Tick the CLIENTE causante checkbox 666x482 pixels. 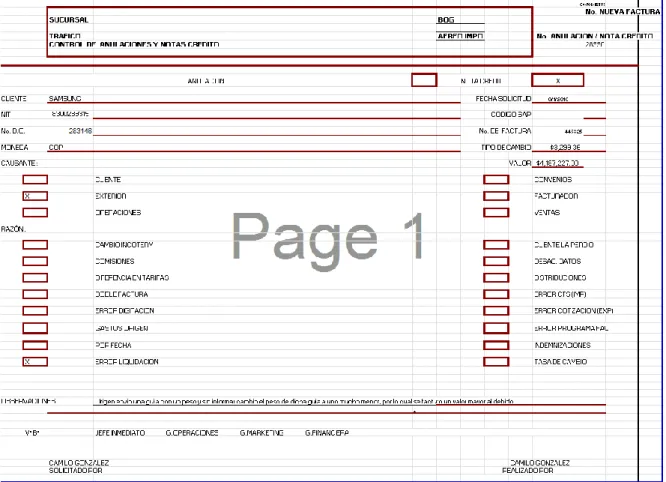point(35,180)
